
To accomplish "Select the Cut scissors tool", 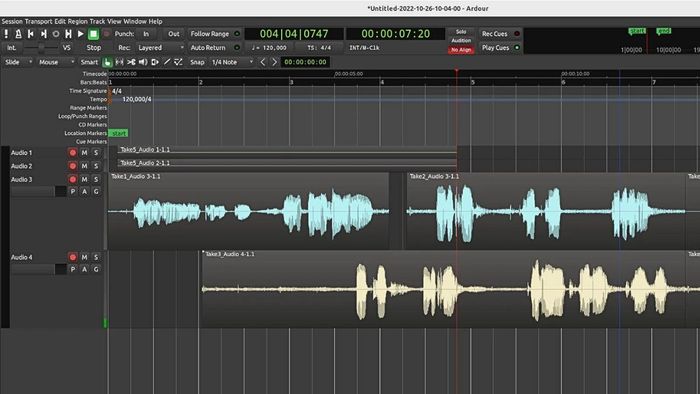I will point(131,62).
